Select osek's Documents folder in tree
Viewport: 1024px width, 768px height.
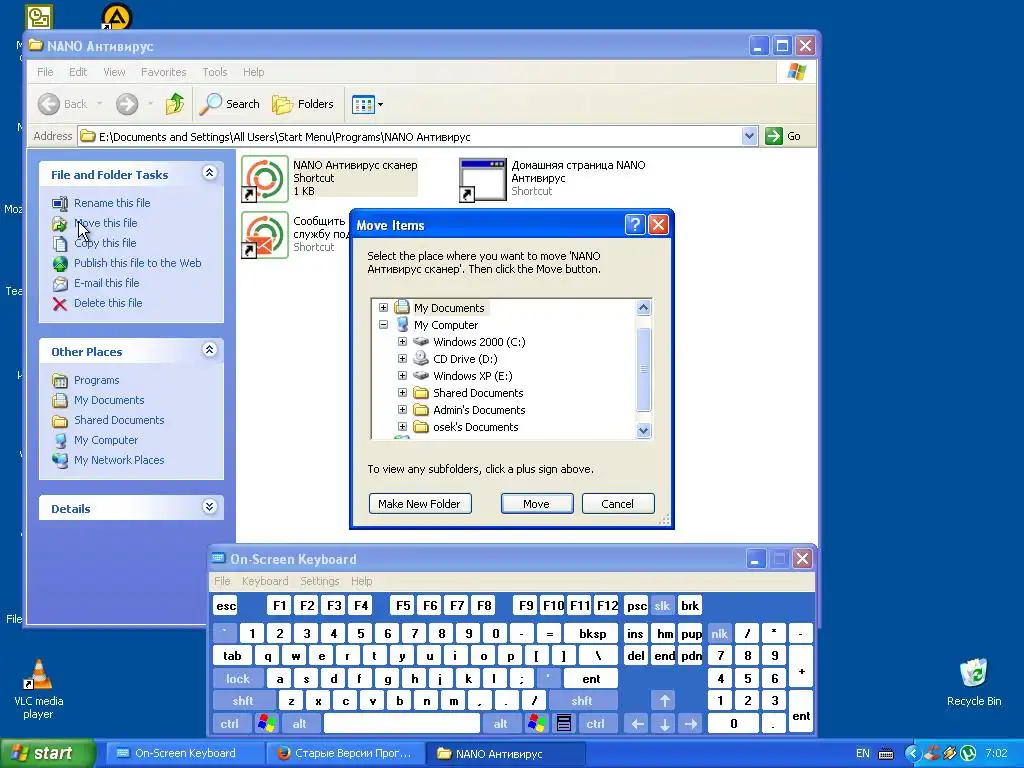475,426
